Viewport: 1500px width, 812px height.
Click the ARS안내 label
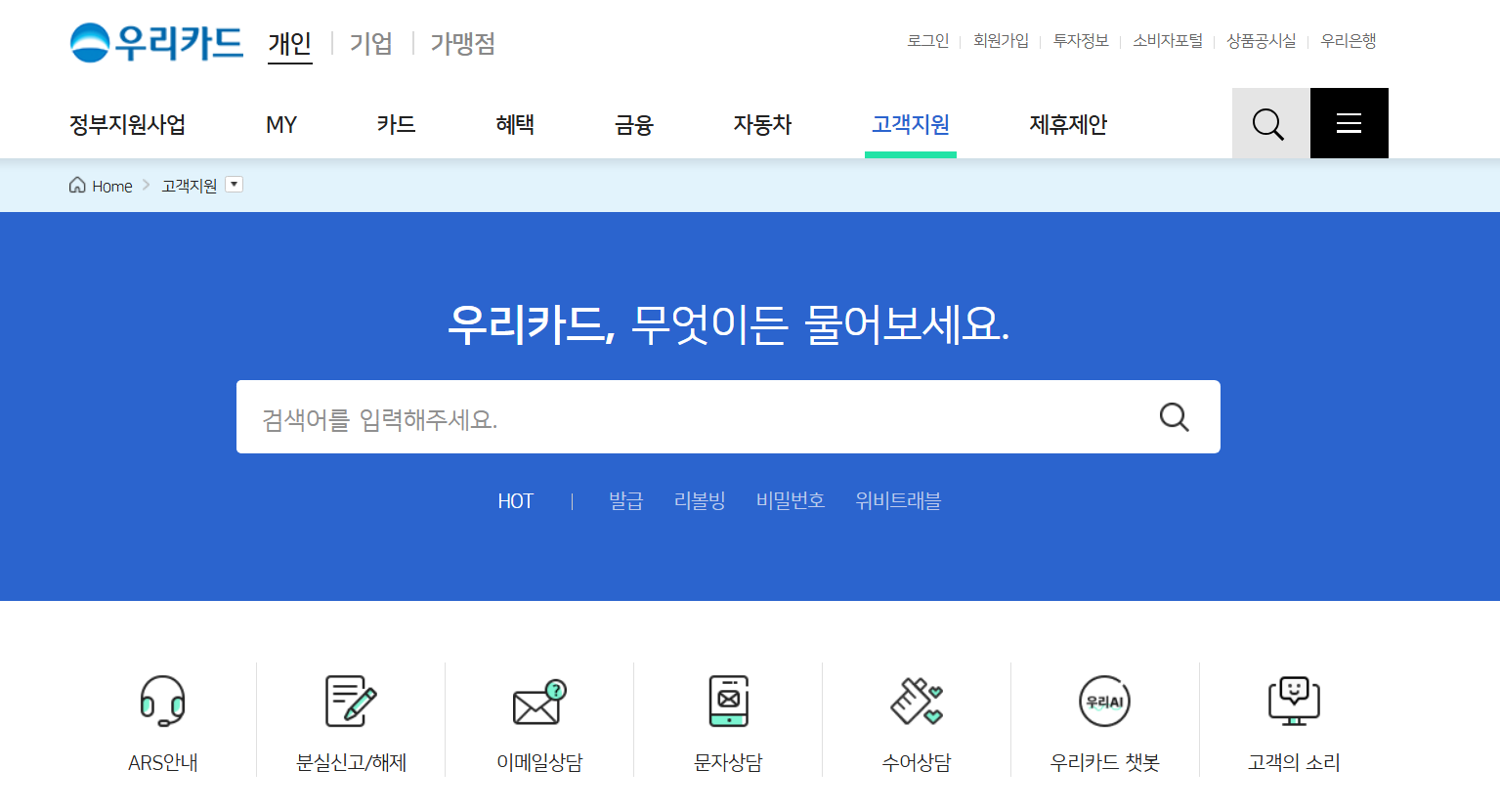pos(163,763)
